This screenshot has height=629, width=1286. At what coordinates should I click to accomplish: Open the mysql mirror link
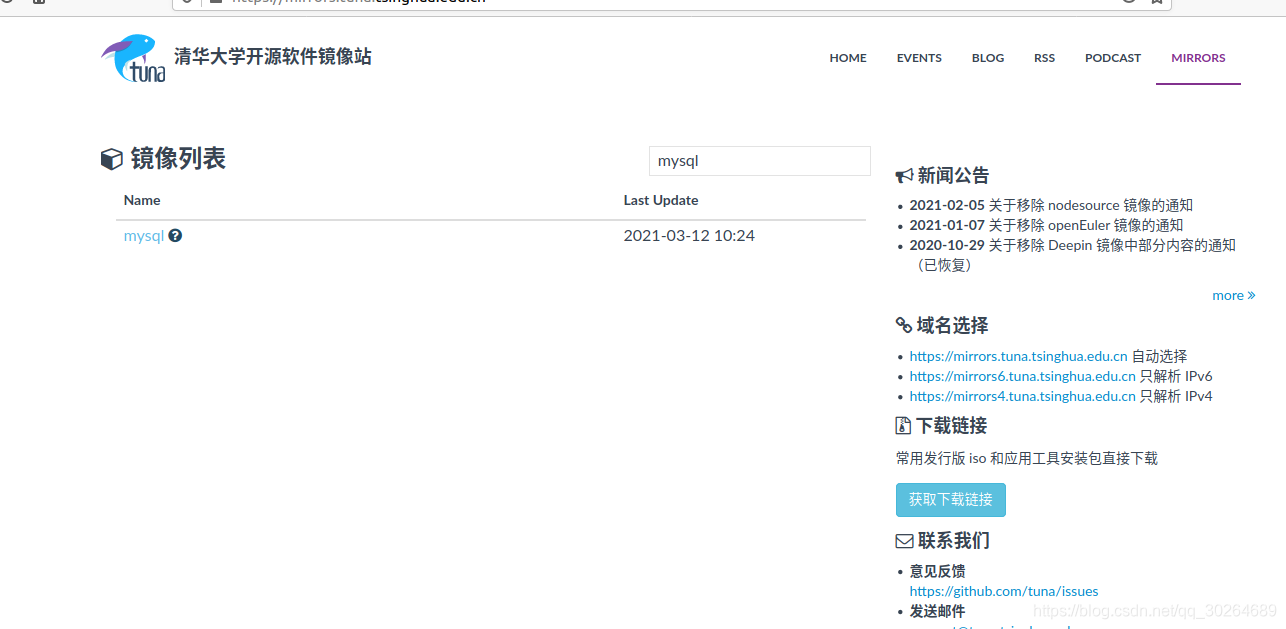tap(143, 236)
